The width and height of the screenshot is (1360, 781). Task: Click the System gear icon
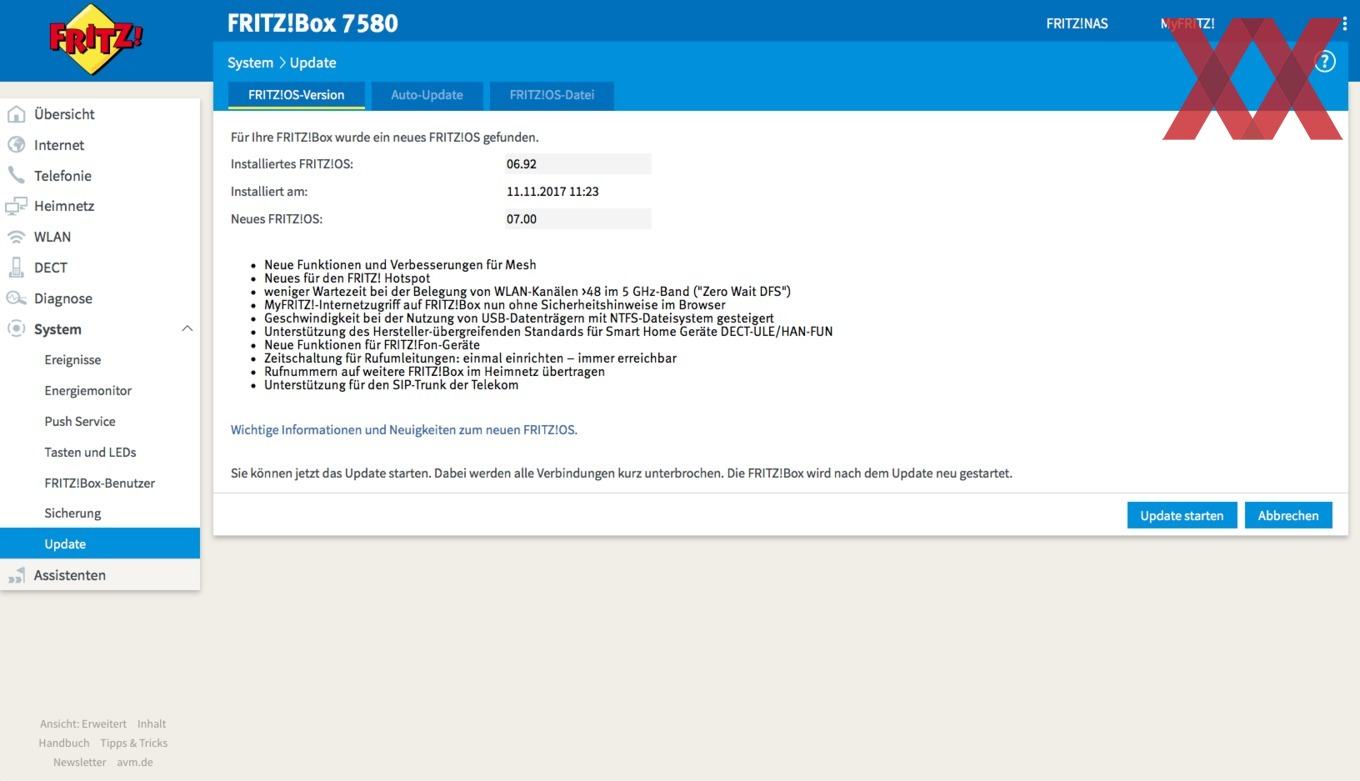16,329
